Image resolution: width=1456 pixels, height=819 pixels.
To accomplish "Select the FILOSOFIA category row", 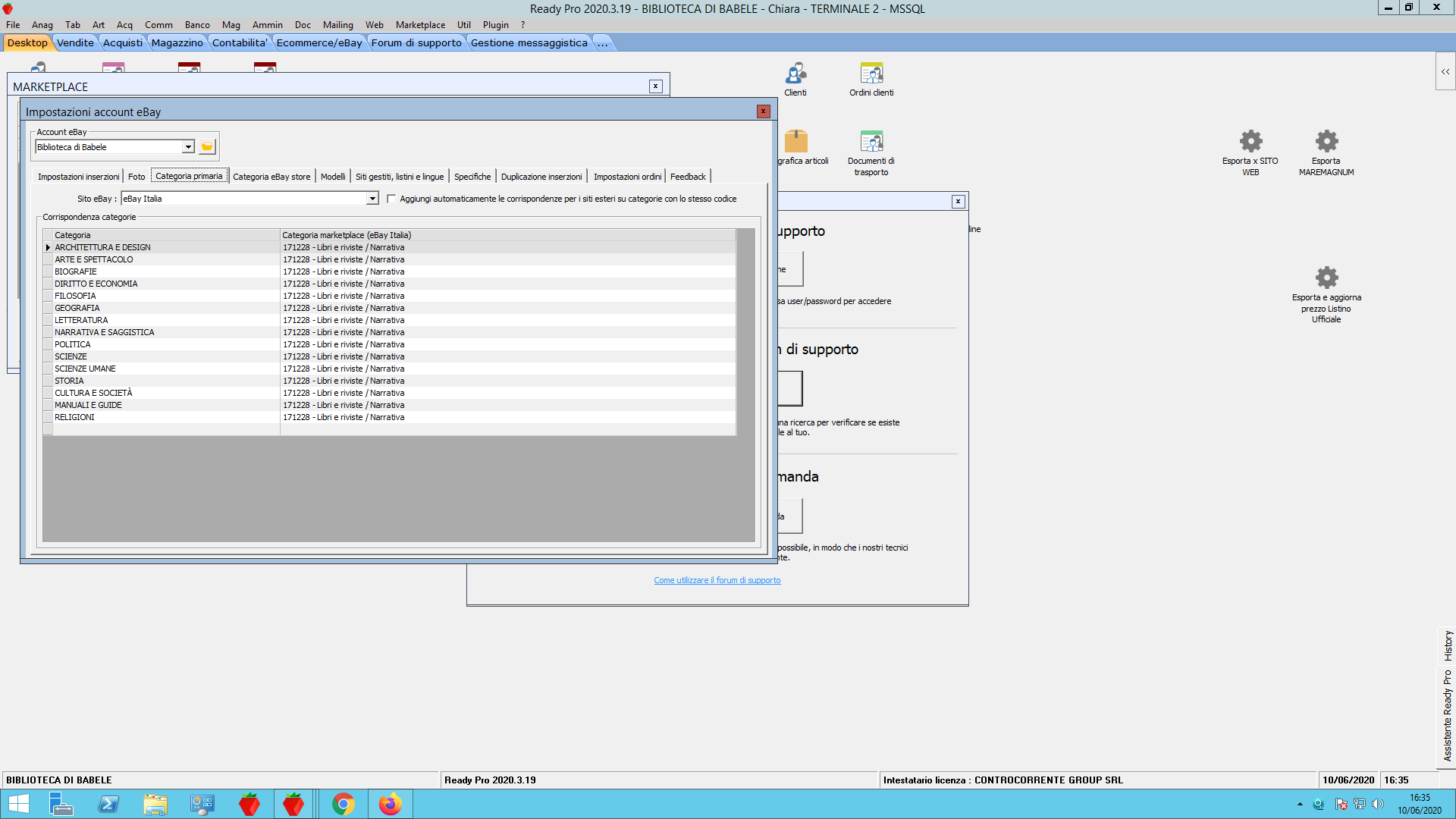I will [390, 296].
